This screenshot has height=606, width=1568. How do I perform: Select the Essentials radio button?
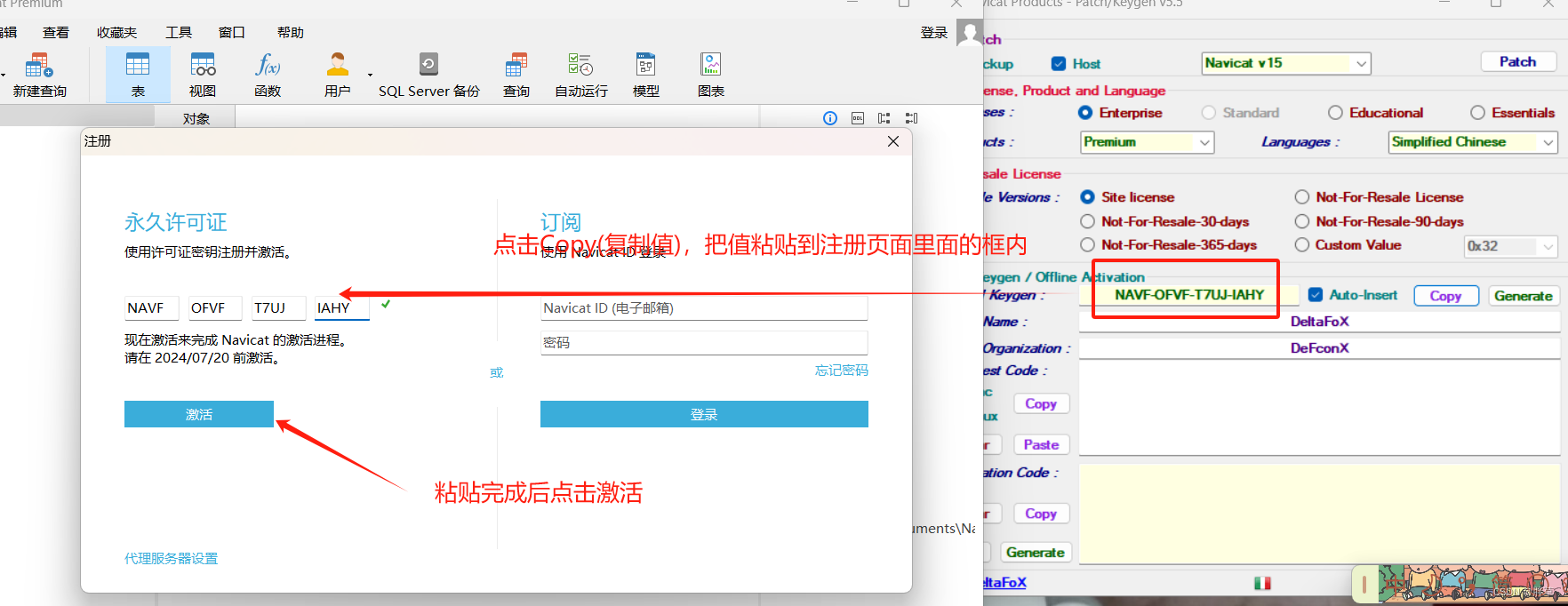1477,113
